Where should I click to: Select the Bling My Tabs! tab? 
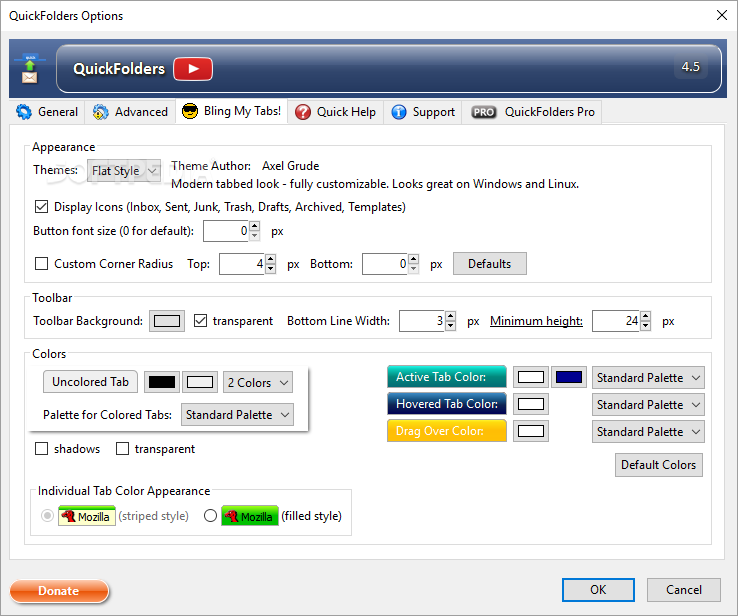[232, 111]
